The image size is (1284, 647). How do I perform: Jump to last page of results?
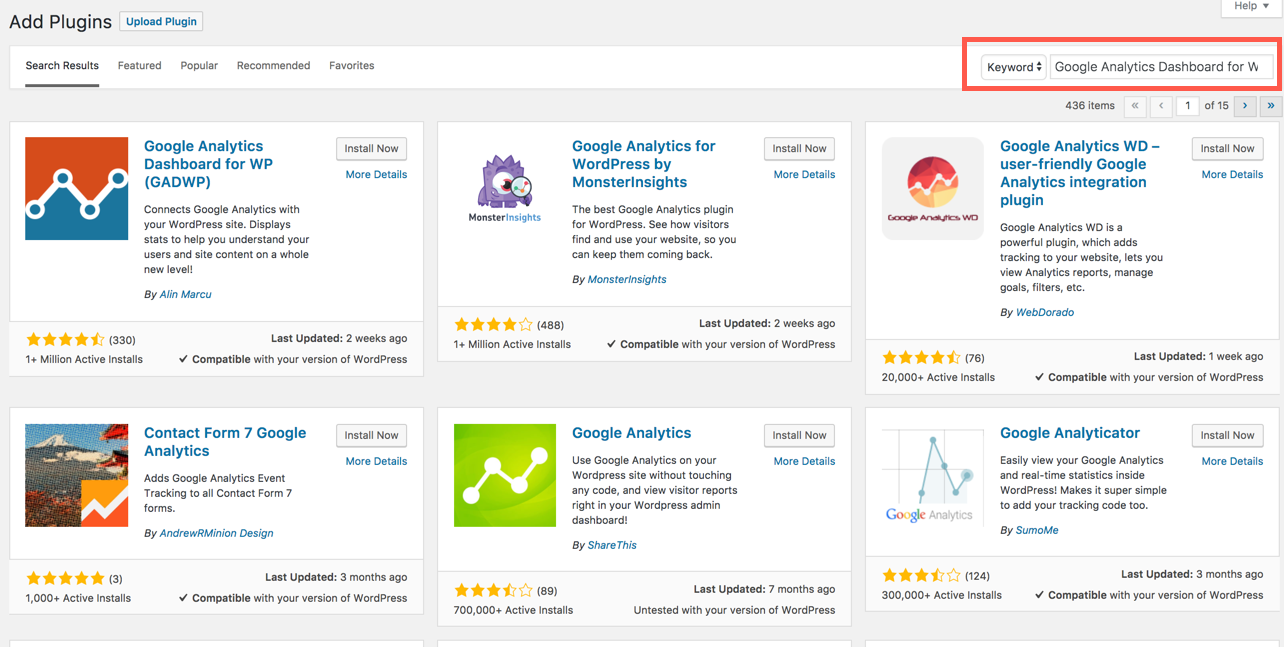[x=1271, y=105]
